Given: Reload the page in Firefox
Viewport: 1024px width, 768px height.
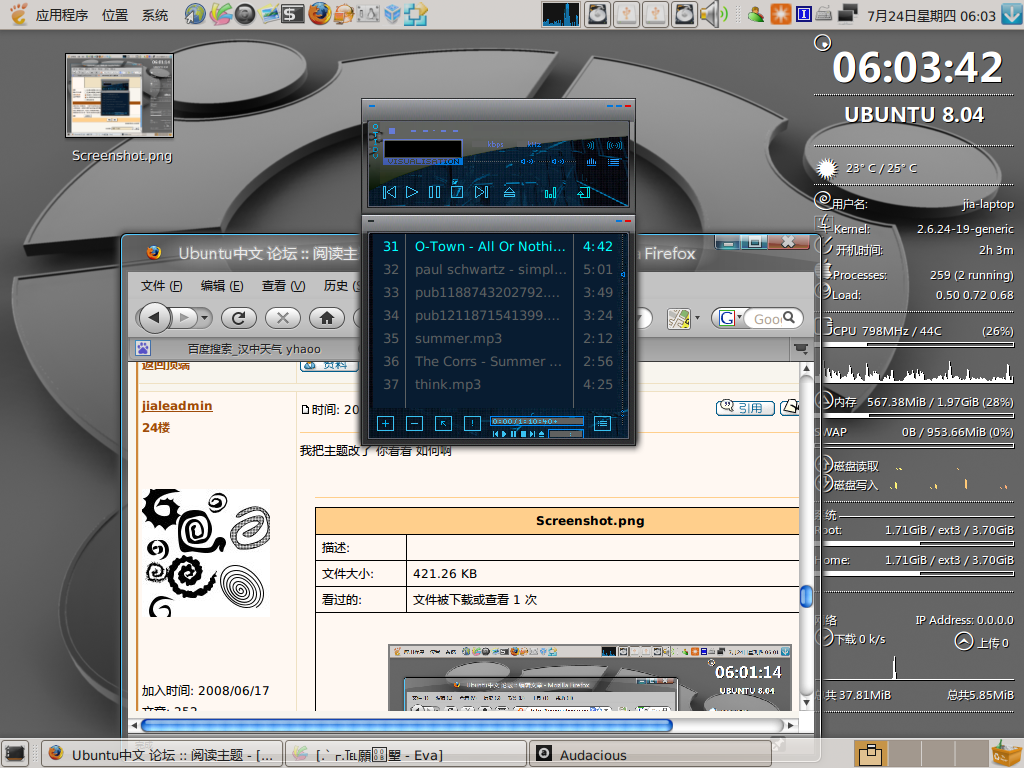Looking at the screenshot, I should click(238, 318).
